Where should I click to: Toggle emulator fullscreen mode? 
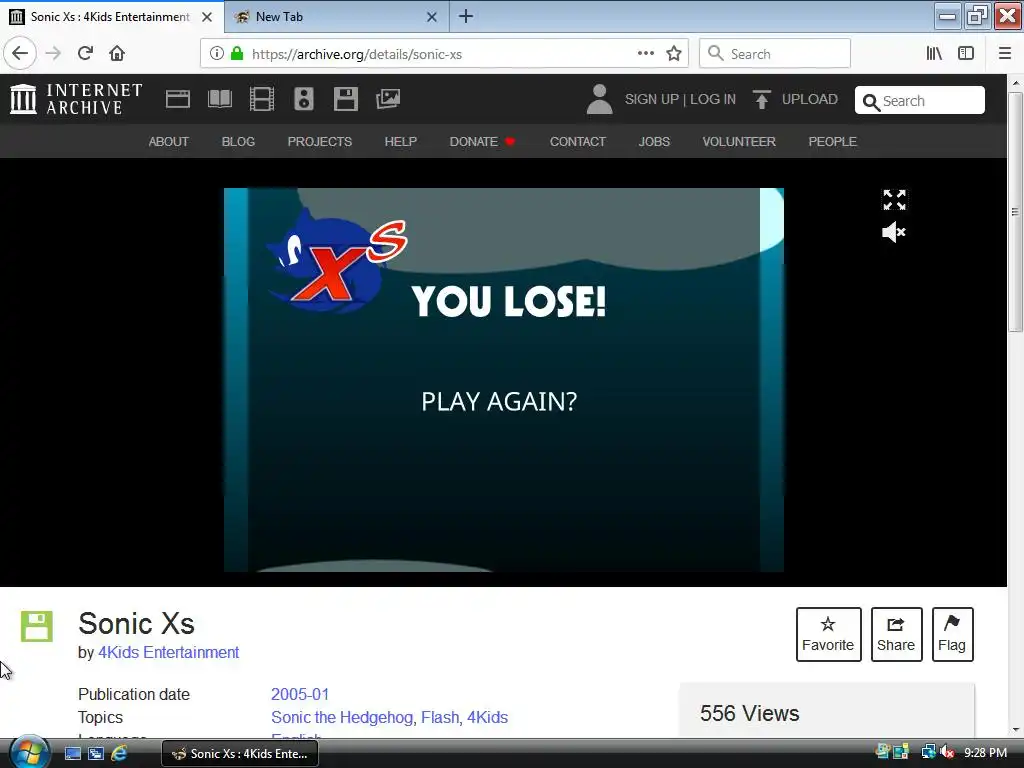(x=894, y=200)
